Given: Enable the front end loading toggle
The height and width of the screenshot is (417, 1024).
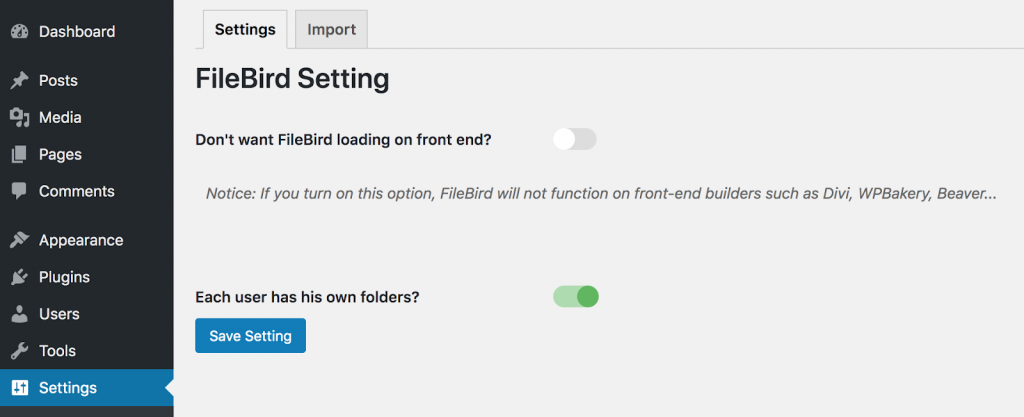Looking at the screenshot, I should click(x=575, y=139).
